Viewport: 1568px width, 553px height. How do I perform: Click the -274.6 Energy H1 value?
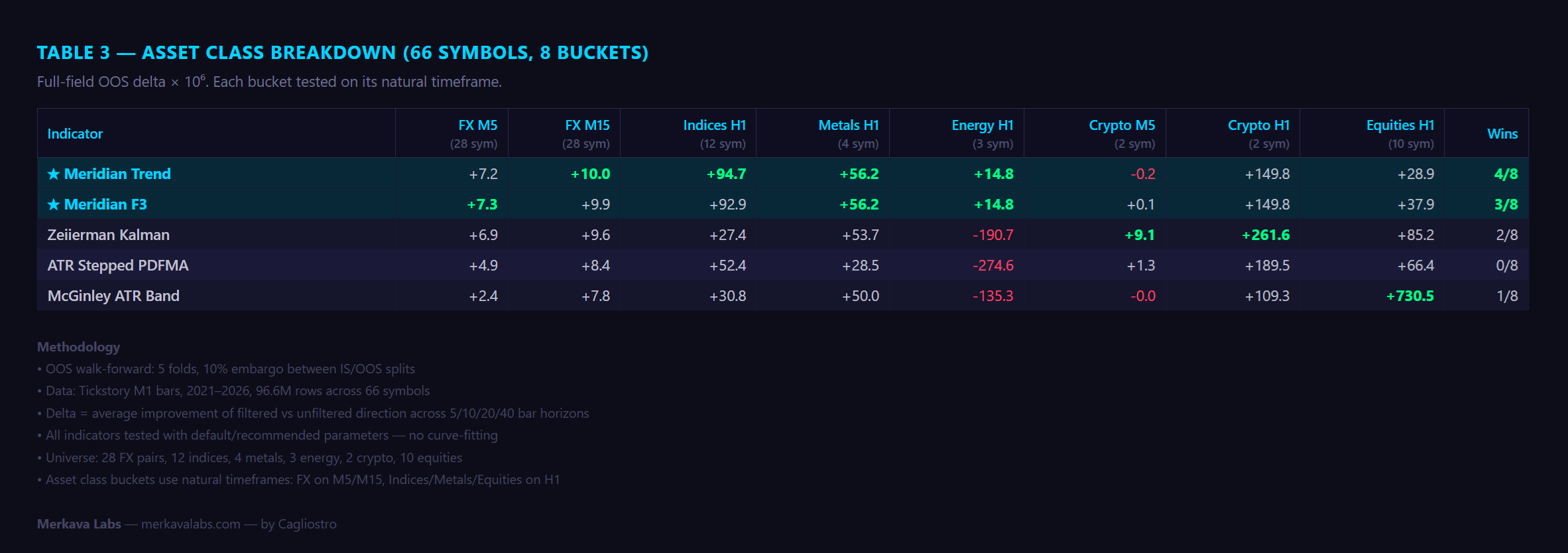pos(993,265)
